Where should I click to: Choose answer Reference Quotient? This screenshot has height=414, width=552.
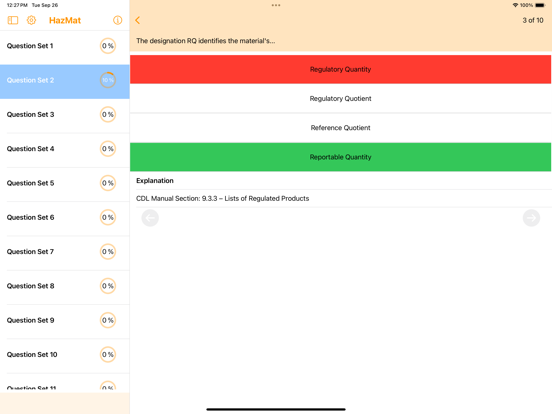(x=340, y=128)
